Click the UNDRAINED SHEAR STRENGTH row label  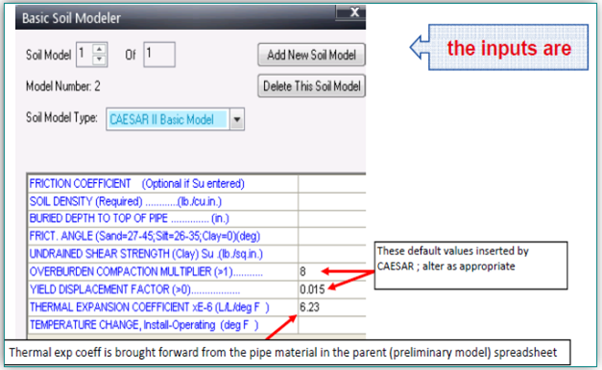(x=146, y=254)
